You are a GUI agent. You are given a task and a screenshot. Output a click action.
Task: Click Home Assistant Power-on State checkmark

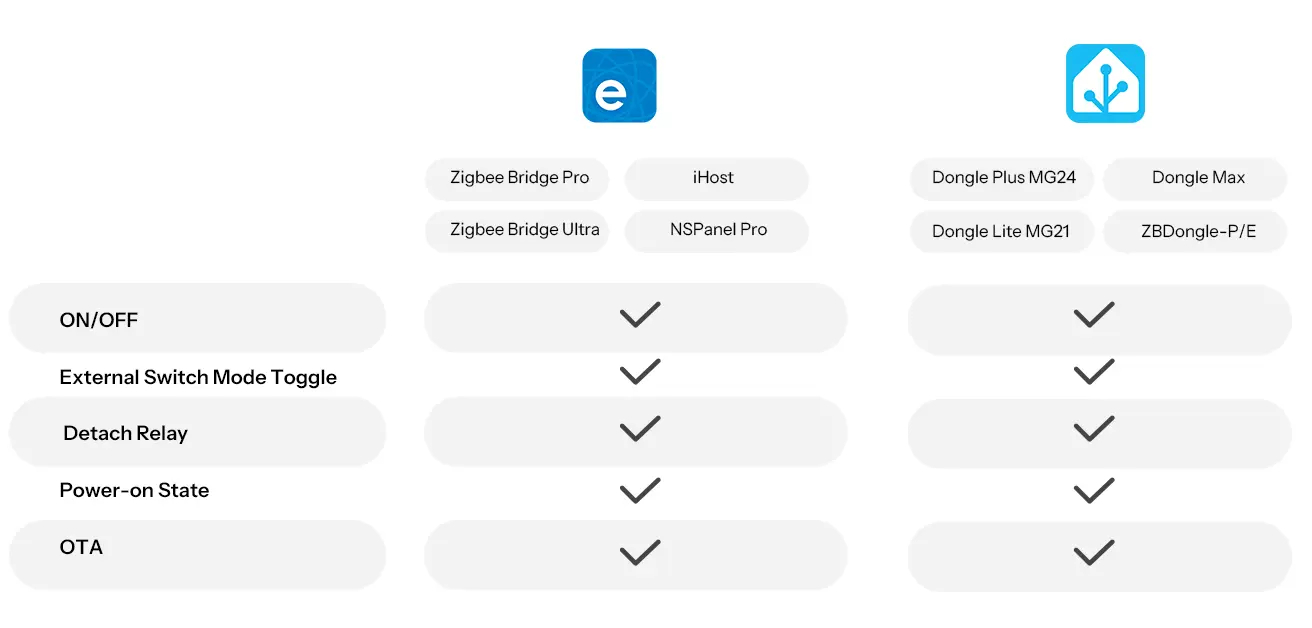click(1094, 491)
